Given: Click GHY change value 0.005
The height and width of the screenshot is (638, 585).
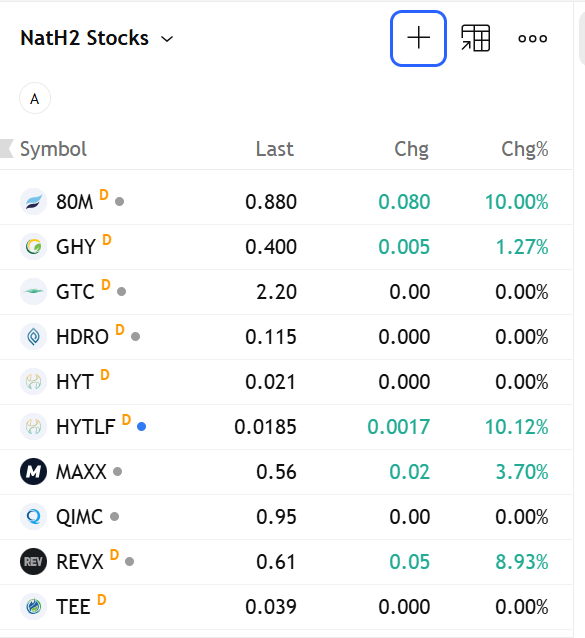Looking at the screenshot, I should [404, 247].
